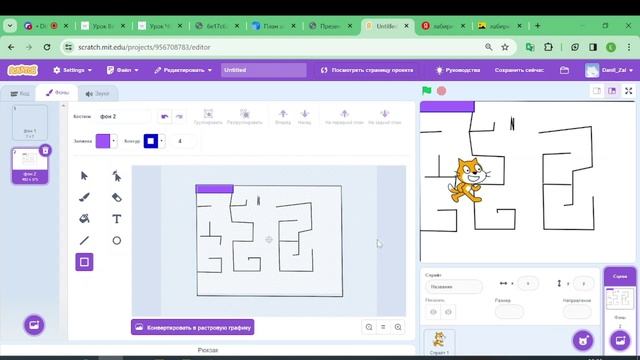640x360 pixels.
Task: Click Конвертировать в растровую графику button
Action: 193,327
